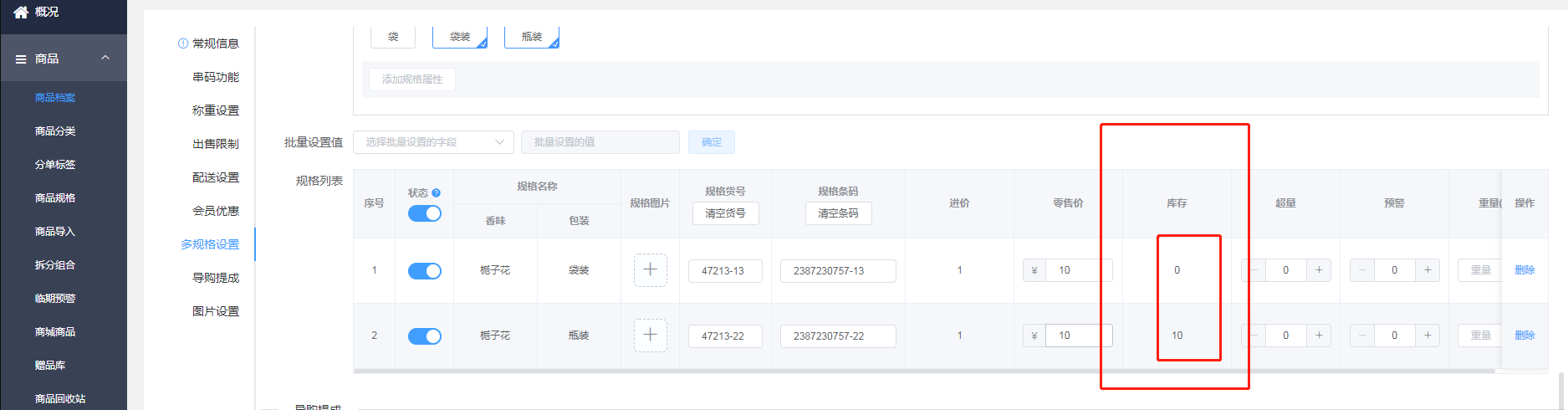The image size is (1568, 410).
Task: Click the 状态 help question icon
Action: click(x=437, y=193)
